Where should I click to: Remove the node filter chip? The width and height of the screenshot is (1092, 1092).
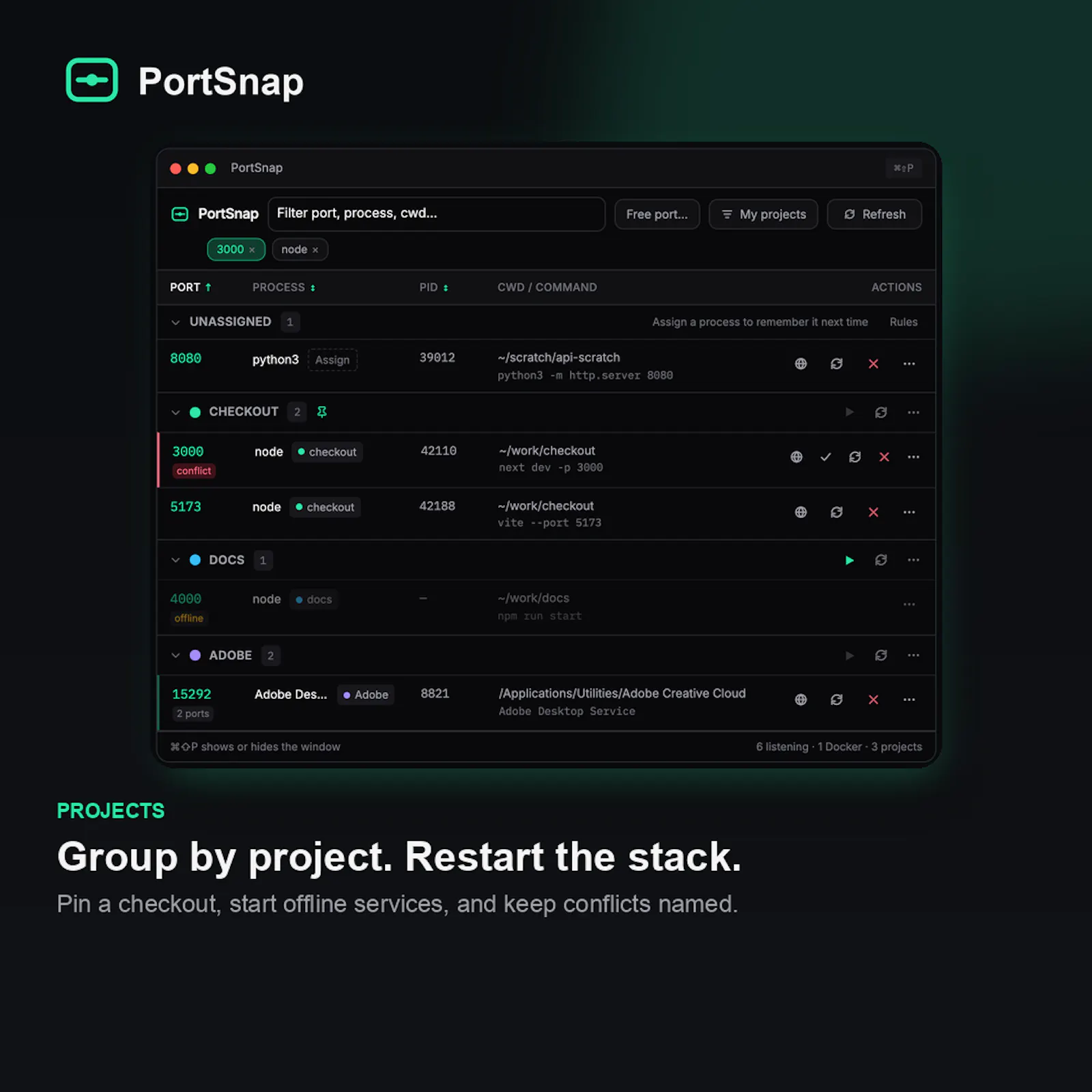click(x=315, y=250)
